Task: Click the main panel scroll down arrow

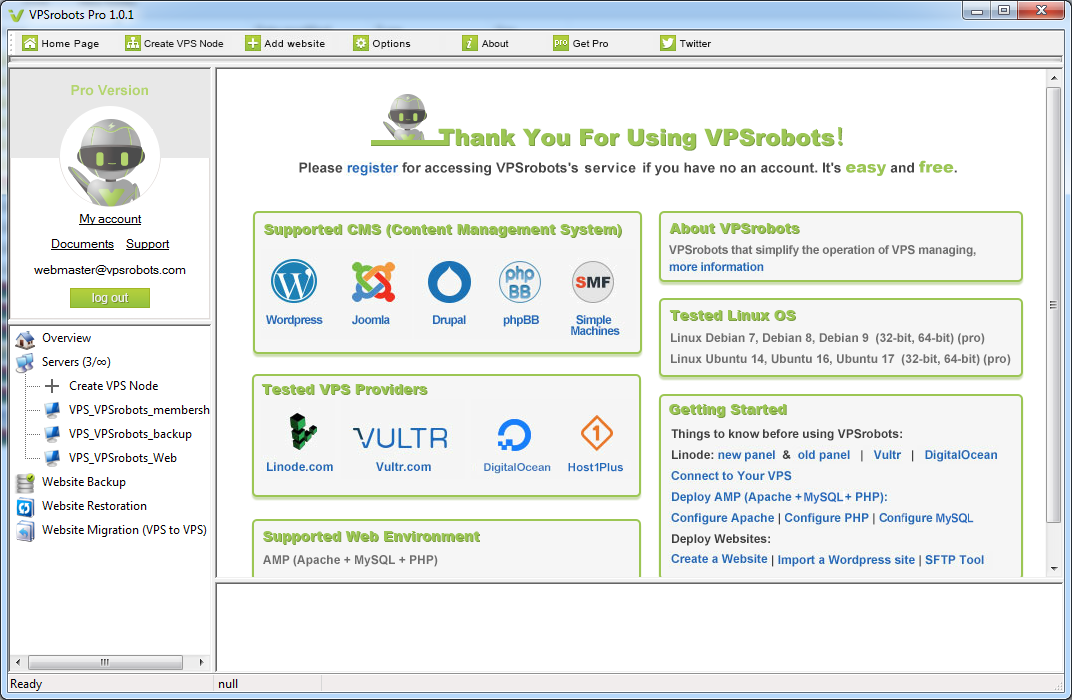Action: coord(1054,569)
